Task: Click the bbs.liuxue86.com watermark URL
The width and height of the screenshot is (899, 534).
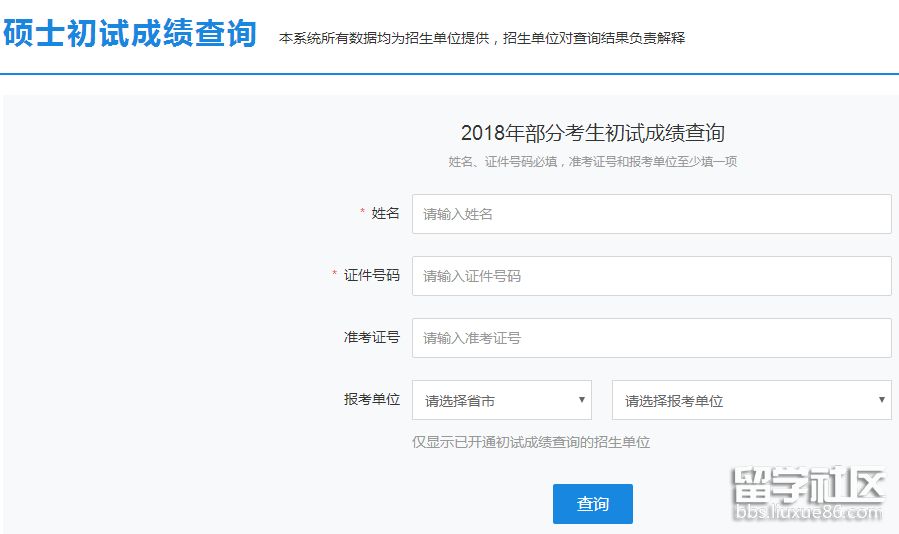Action: point(808,514)
